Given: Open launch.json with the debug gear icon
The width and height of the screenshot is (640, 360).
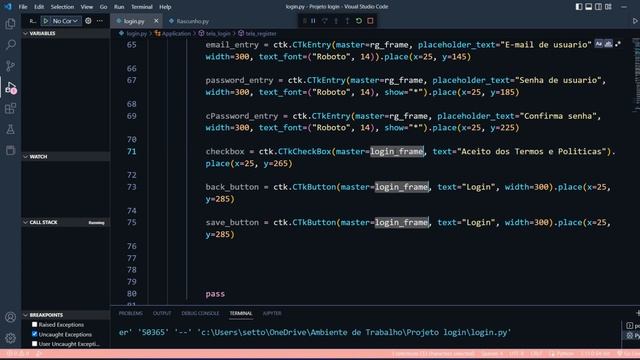Looking at the screenshot, I should click(x=88, y=21).
